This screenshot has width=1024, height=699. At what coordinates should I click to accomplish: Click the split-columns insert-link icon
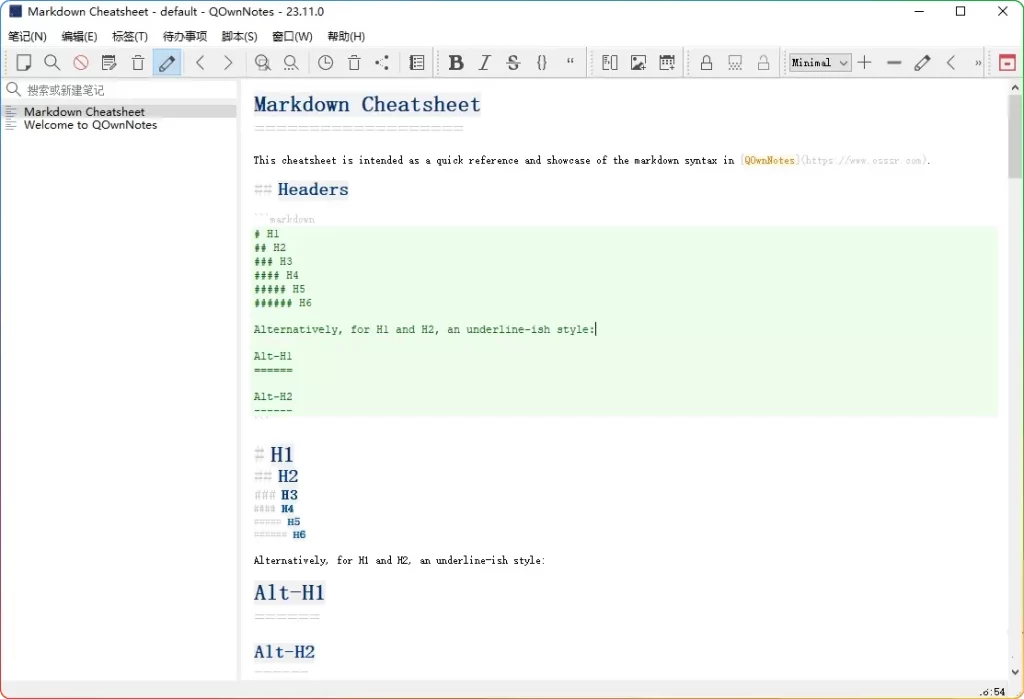(609, 63)
